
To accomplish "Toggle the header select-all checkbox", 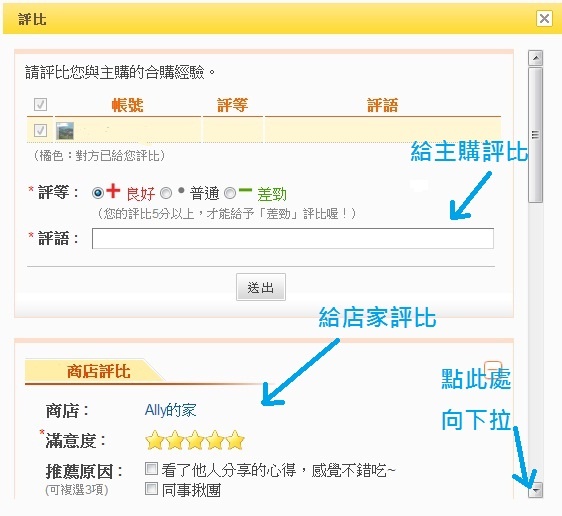I will pos(40,104).
